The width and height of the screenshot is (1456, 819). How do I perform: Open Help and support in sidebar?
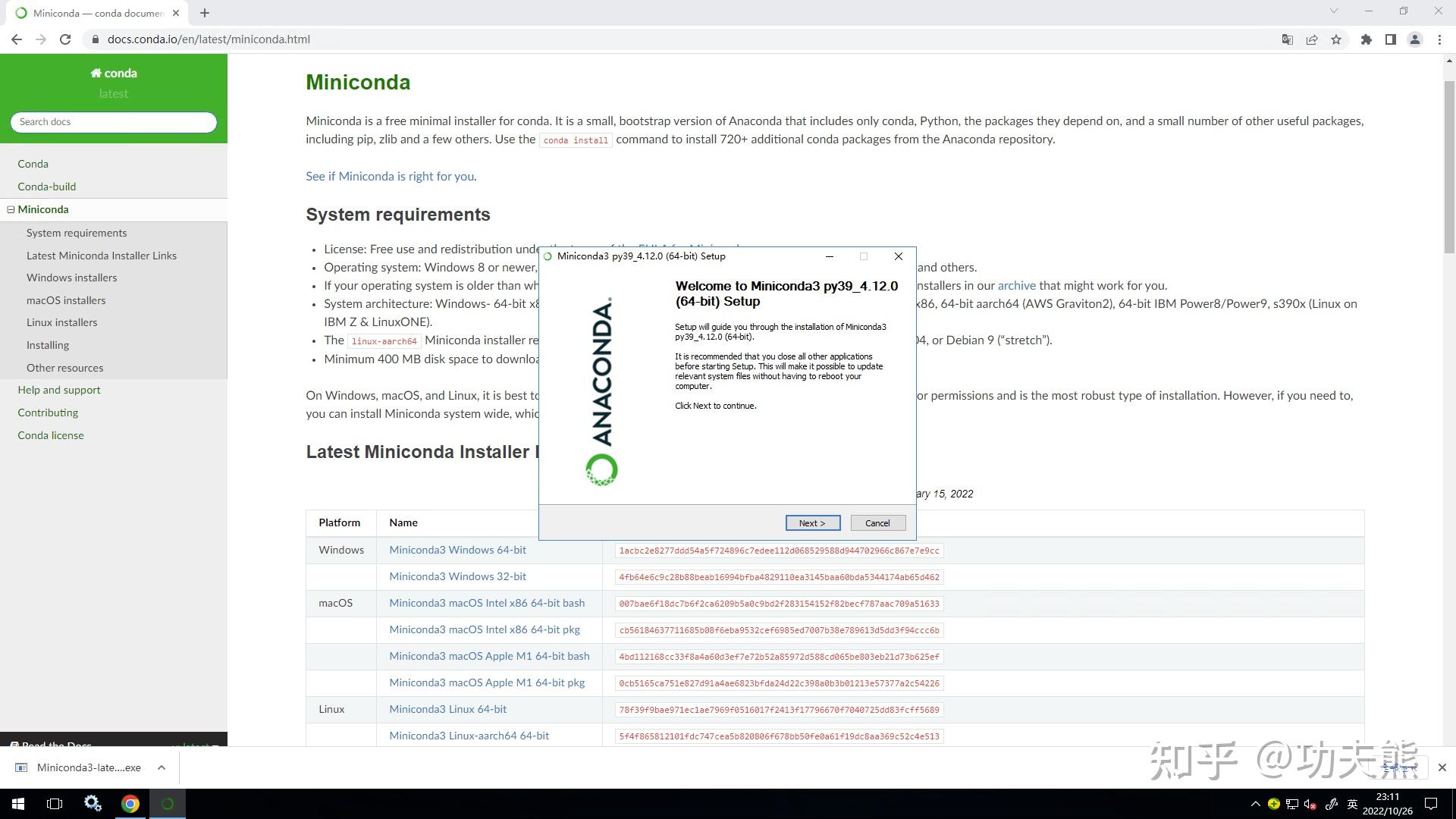[58, 390]
